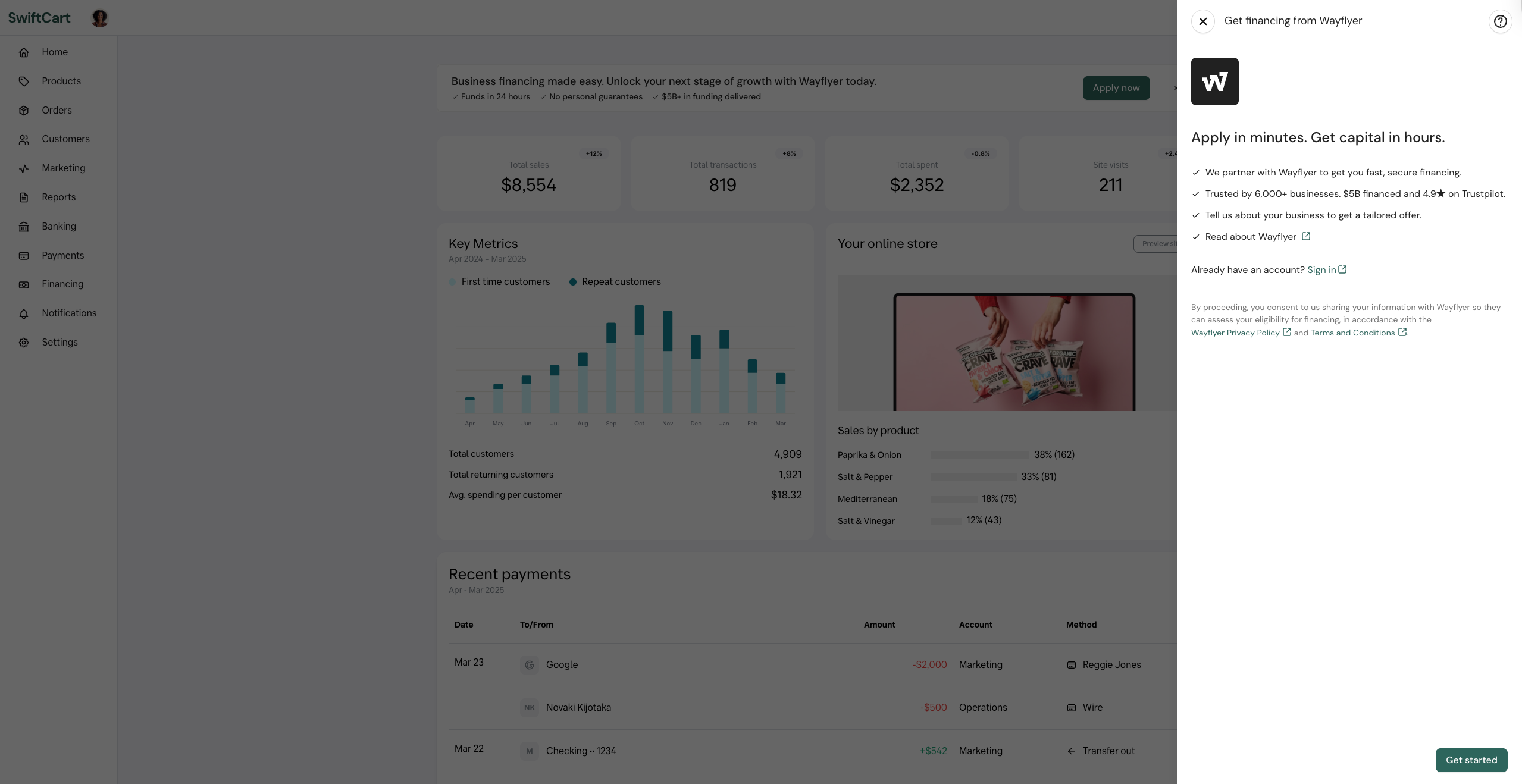Click the Notifications bell icon
The height and width of the screenshot is (784, 1522).
24,313
